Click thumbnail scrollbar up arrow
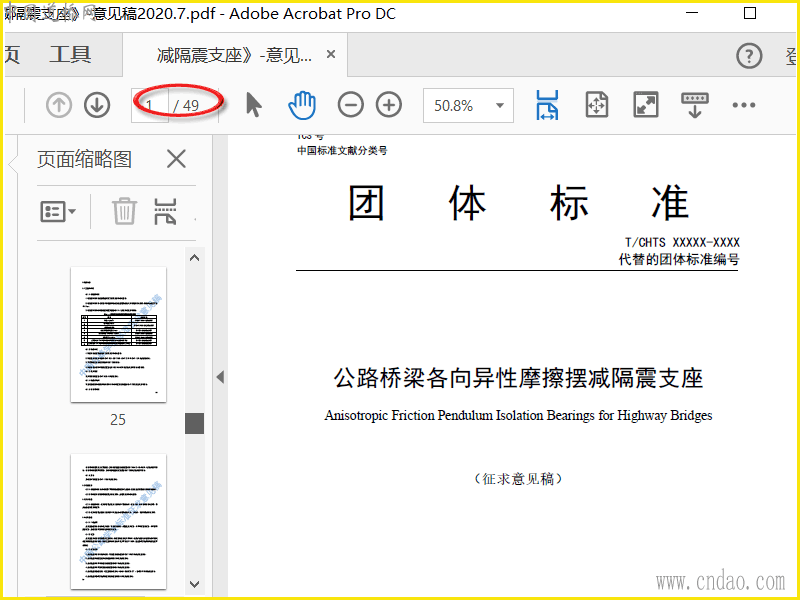800x600 pixels. click(x=194, y=258)
